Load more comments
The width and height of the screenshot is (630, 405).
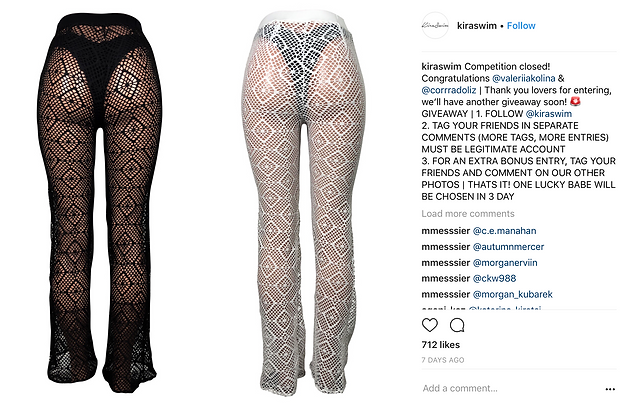(x=468, y=214)
